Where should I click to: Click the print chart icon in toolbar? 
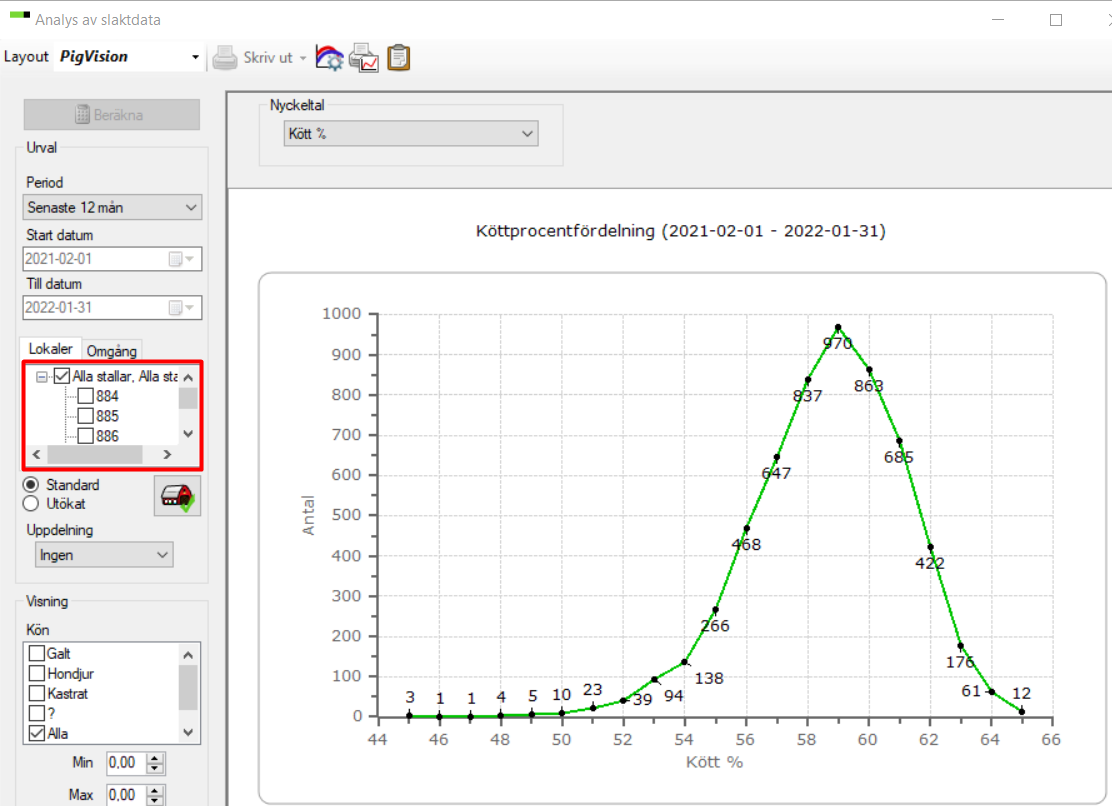364,57
